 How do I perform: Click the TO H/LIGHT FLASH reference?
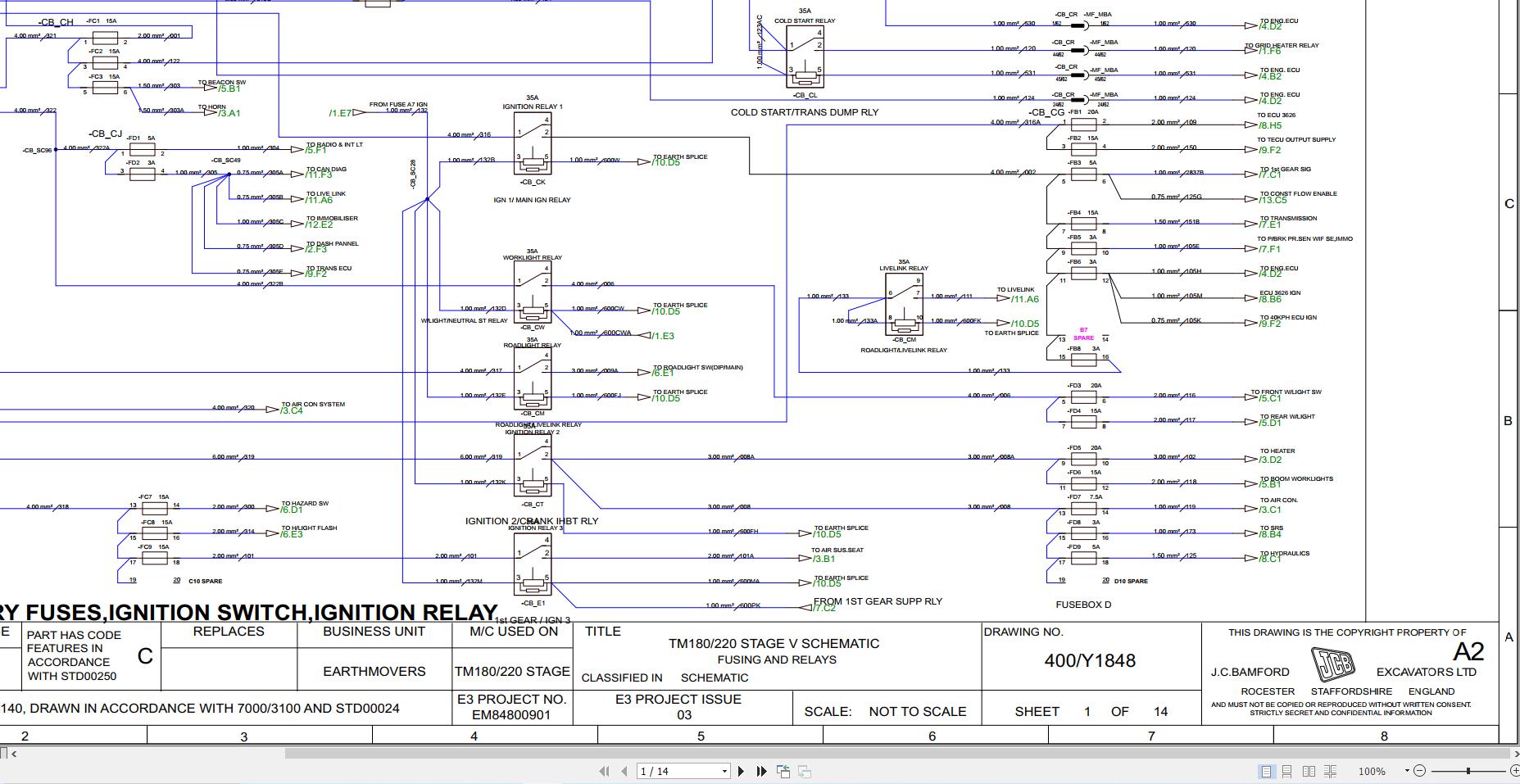[308, 528]
